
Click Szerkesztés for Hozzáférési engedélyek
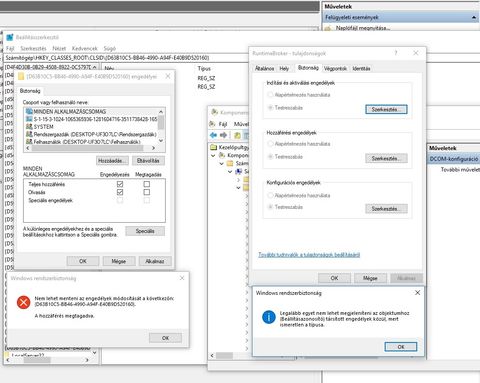(x=386, y=158)
